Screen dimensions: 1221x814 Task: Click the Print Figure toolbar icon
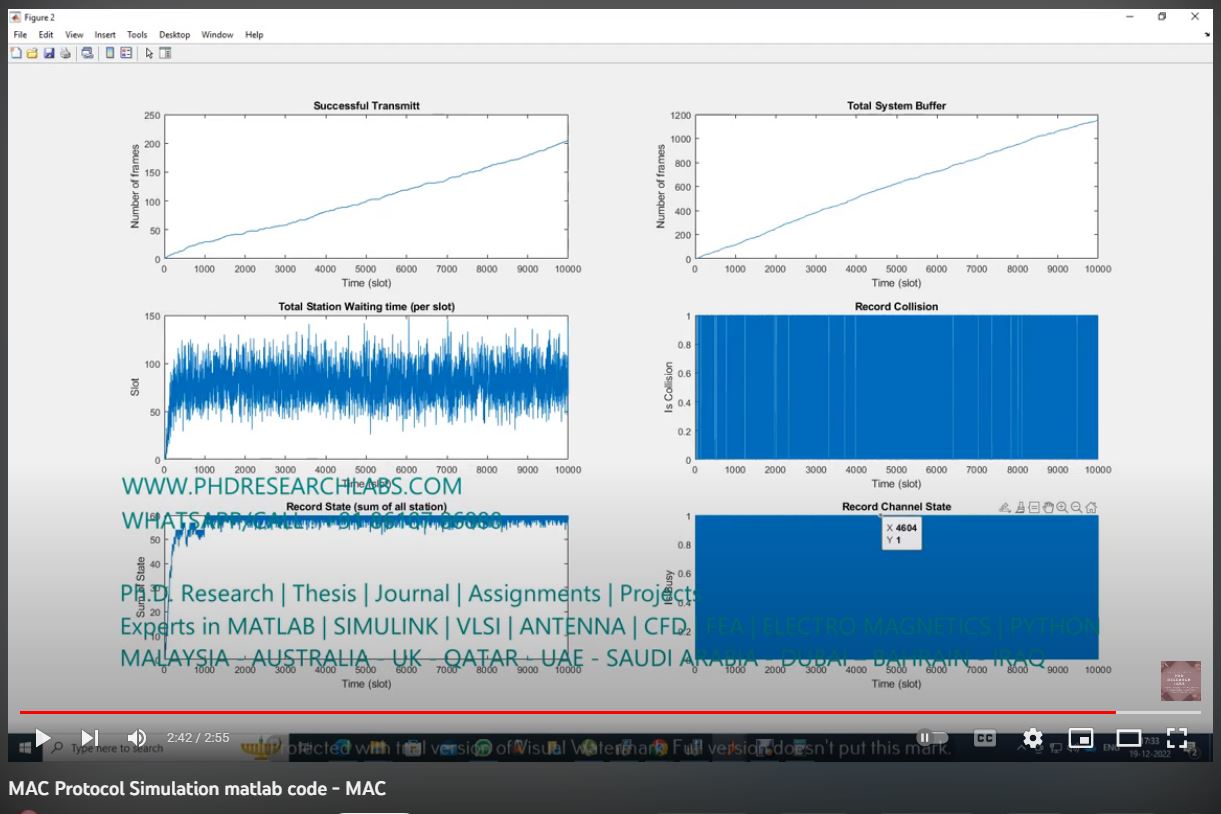pos(65,53)
